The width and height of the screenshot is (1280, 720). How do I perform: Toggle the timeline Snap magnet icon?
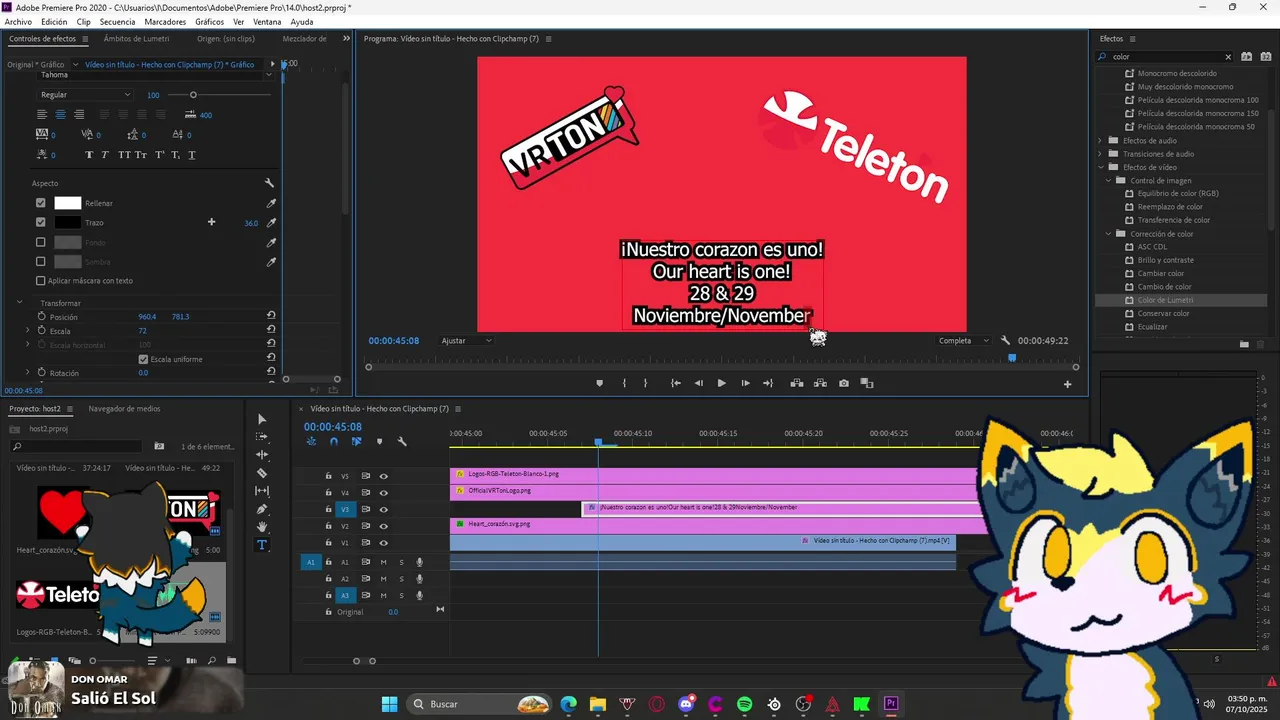point(334,441)
